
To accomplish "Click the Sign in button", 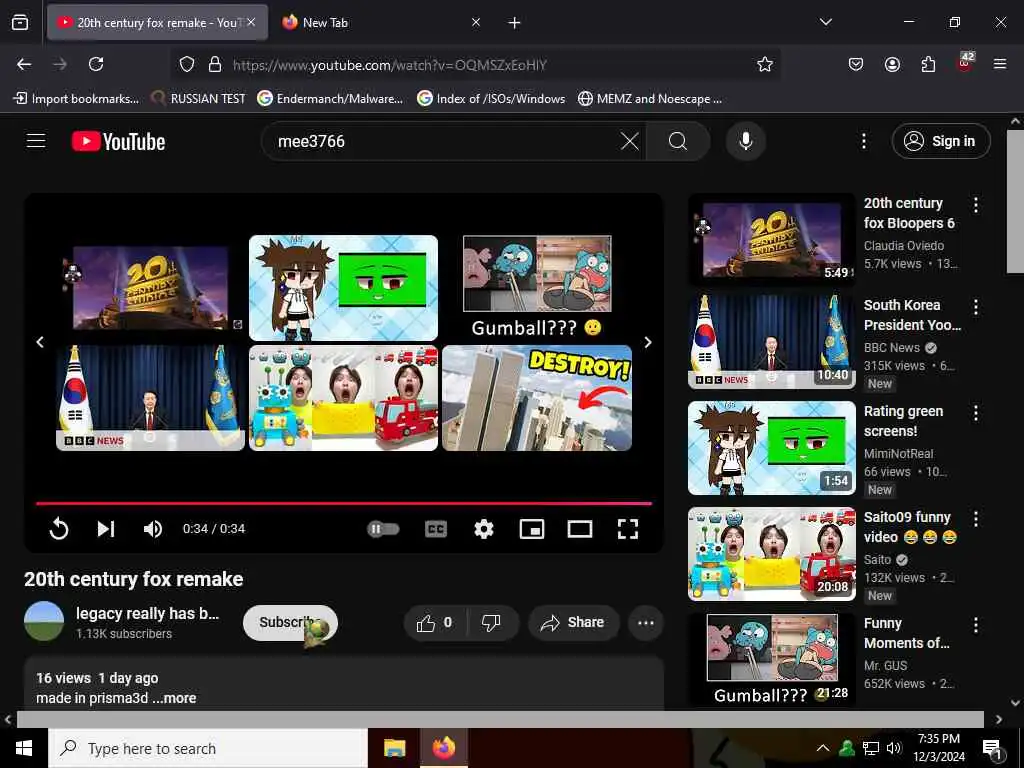I will click(940, 141).
